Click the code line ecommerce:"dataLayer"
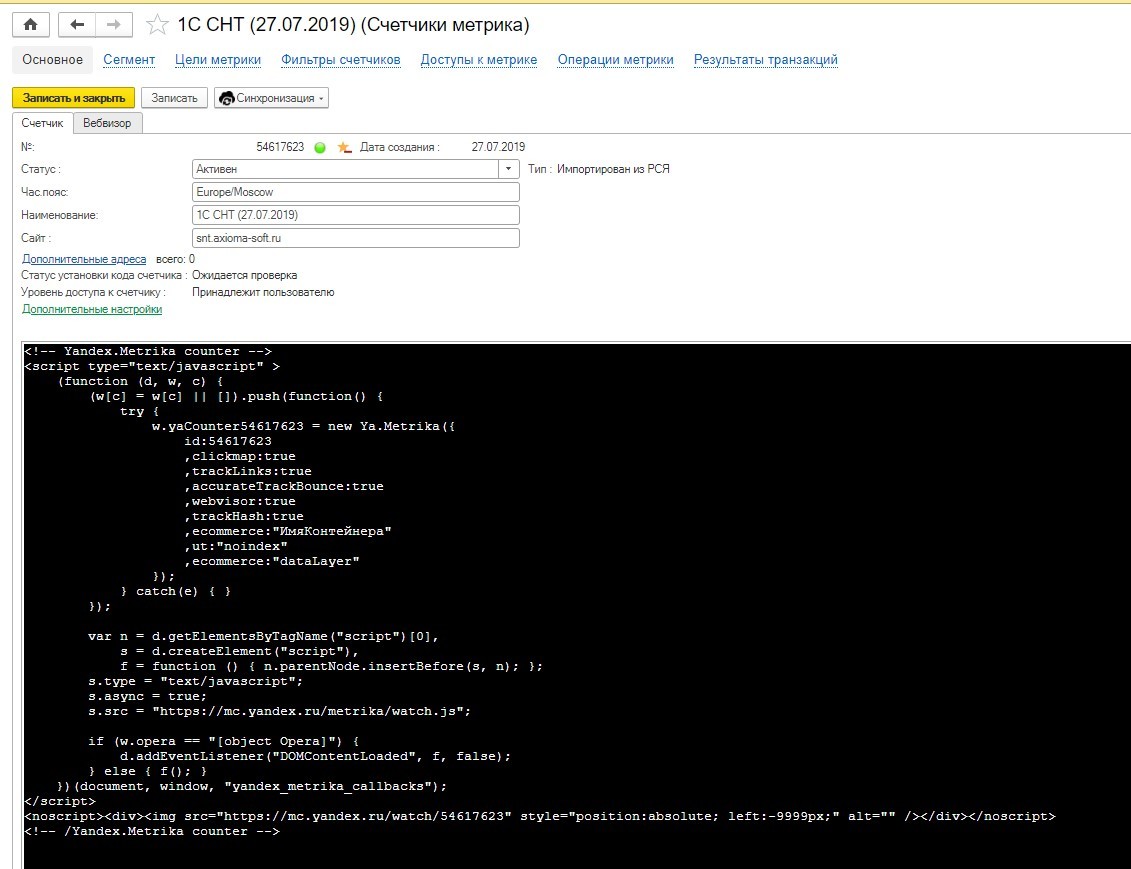 click(271, 561)
